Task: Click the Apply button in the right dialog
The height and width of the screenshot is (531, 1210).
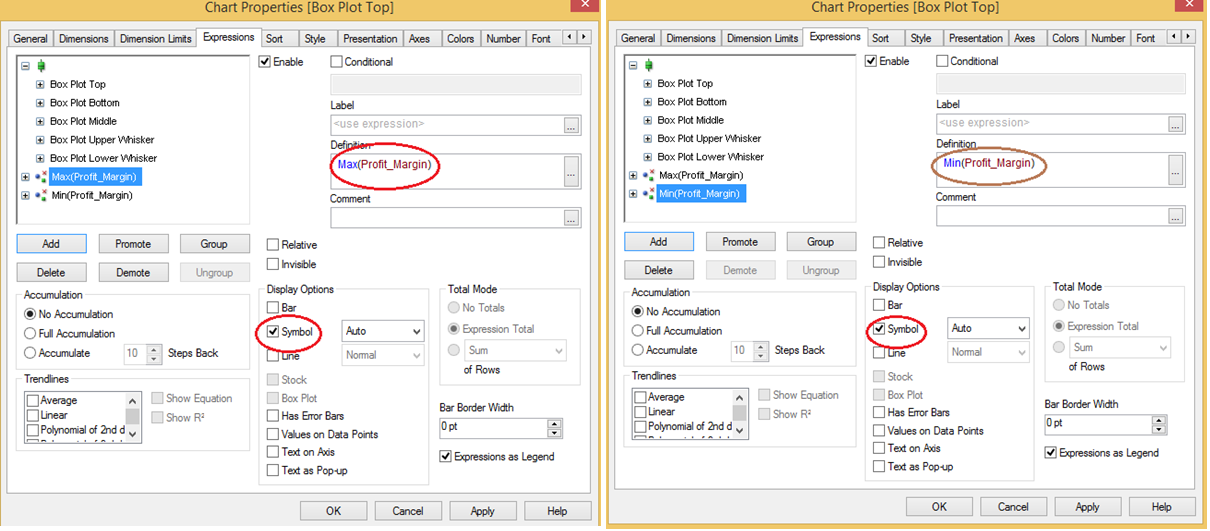Action: coord(1087,507)
